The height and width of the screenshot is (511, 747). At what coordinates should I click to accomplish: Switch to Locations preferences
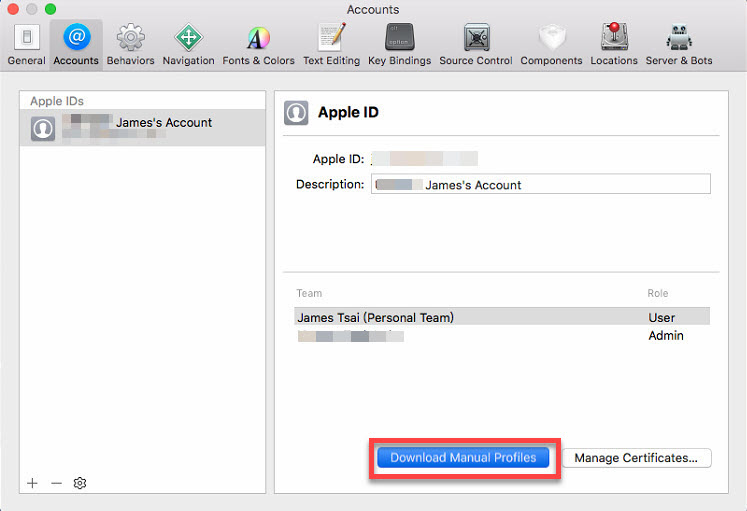[614, 45]
